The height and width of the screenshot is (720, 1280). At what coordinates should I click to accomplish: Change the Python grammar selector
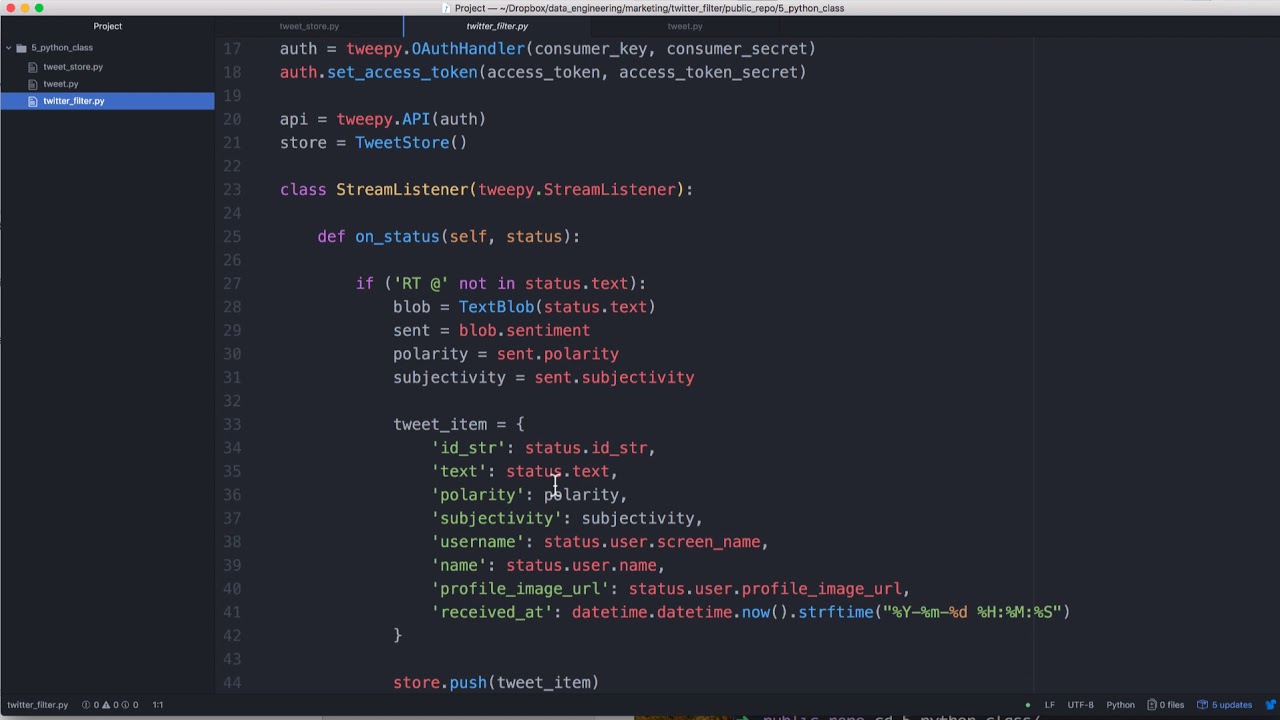tap(1120, 705)
